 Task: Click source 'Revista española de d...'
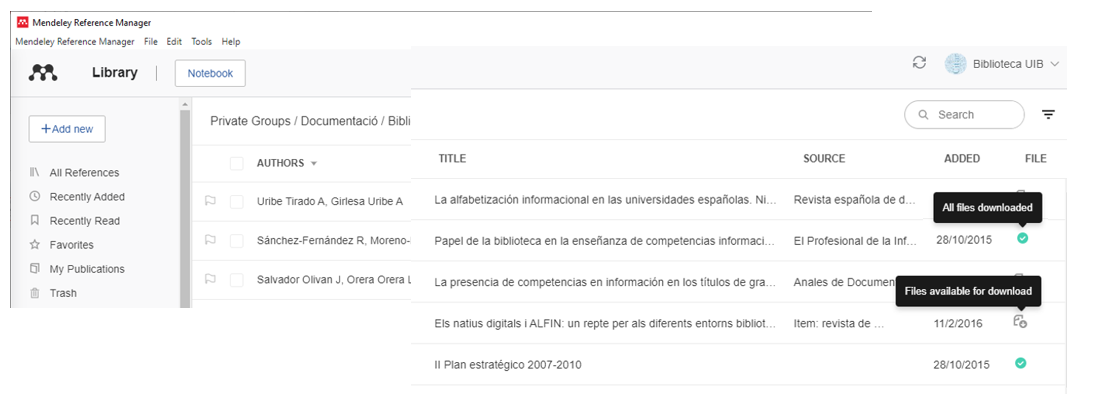point(854,200)
